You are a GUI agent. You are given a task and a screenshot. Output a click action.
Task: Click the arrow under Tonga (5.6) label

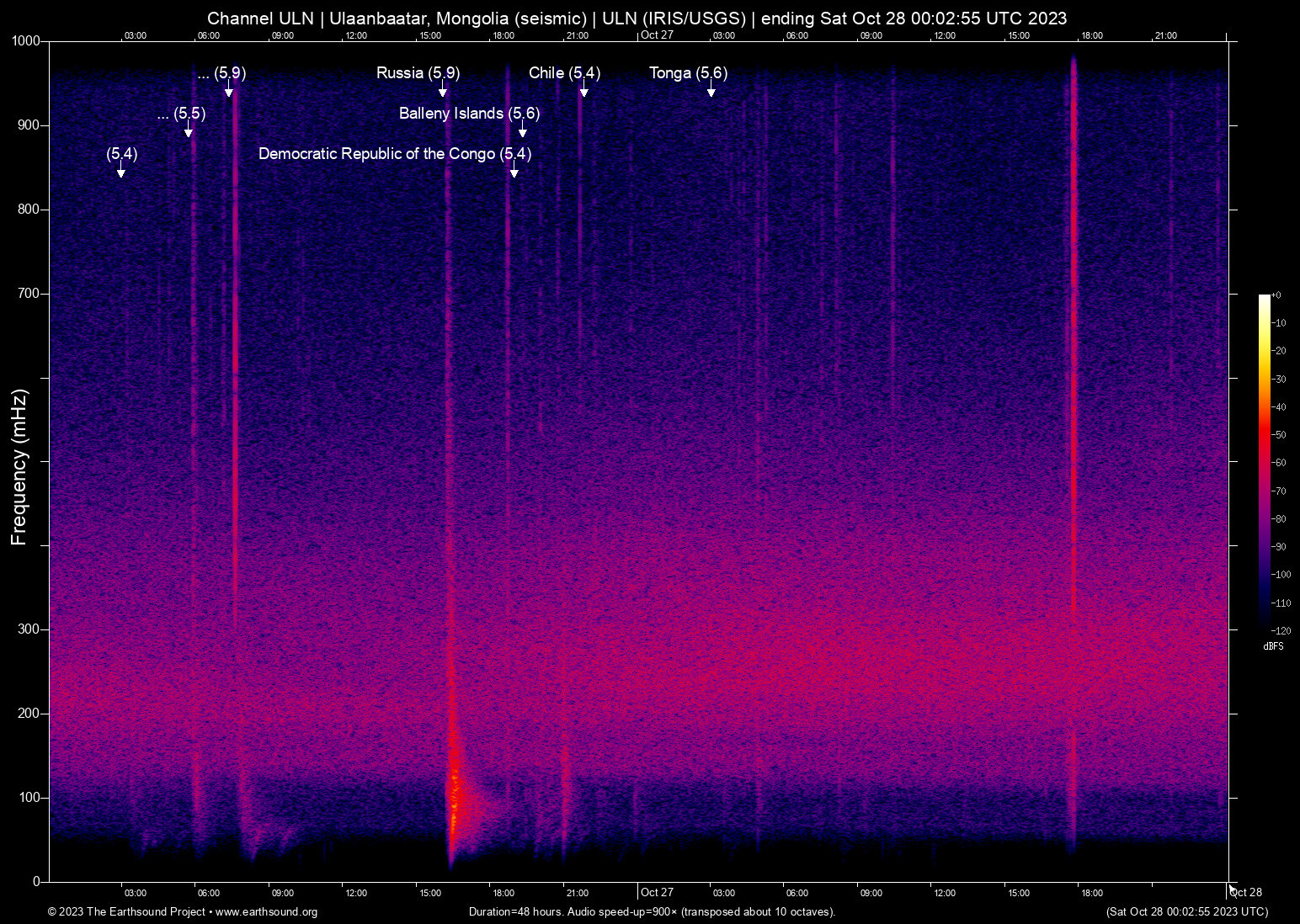(x=711, y=91)
